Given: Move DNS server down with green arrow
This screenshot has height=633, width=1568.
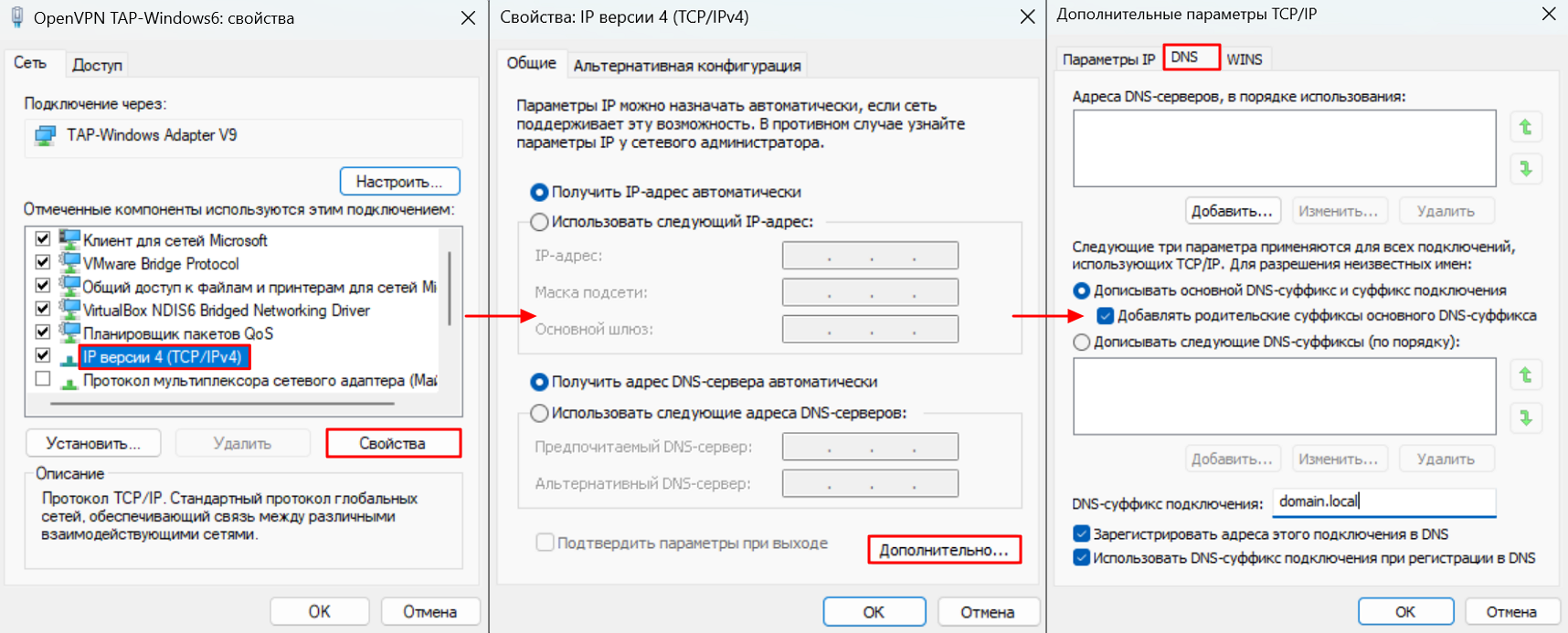Looking at the screenshot, I should click(1525, 168).
